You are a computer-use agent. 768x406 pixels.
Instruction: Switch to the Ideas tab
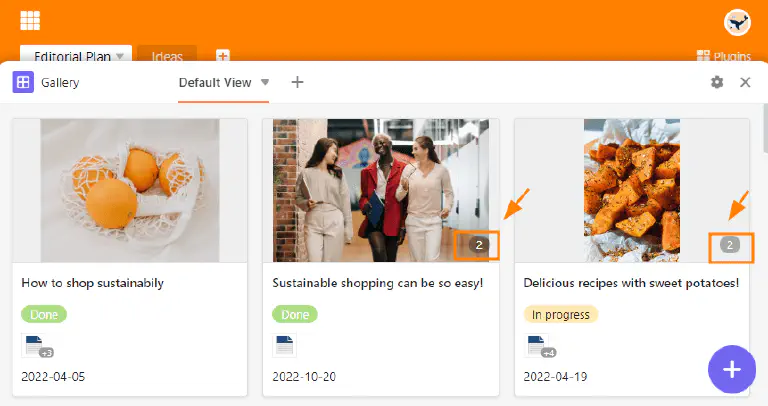coord(167,56)
